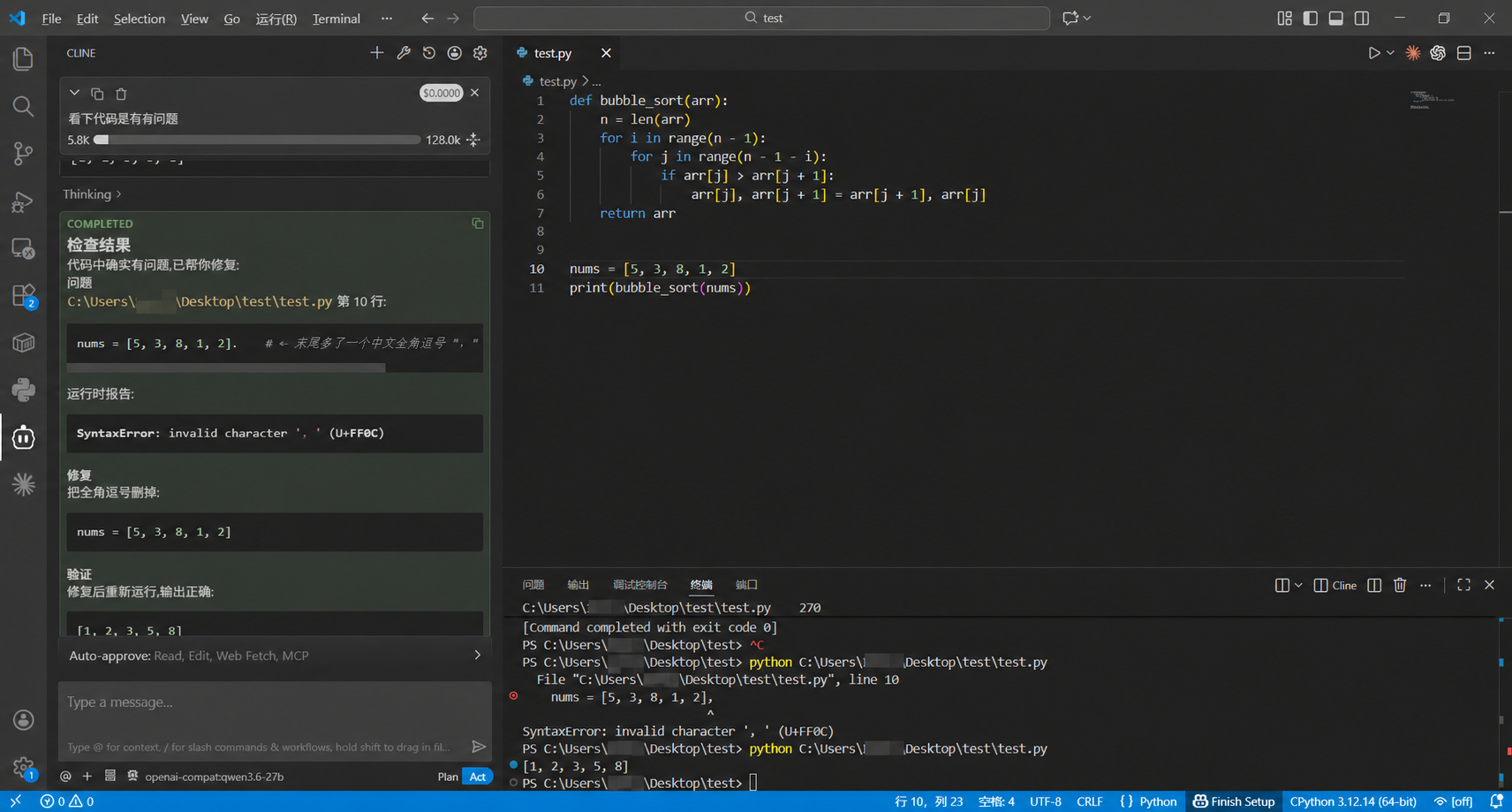Open the Explorer view in activity bar
This screenshot has width=1512, height=812.
tap(23, 59)
